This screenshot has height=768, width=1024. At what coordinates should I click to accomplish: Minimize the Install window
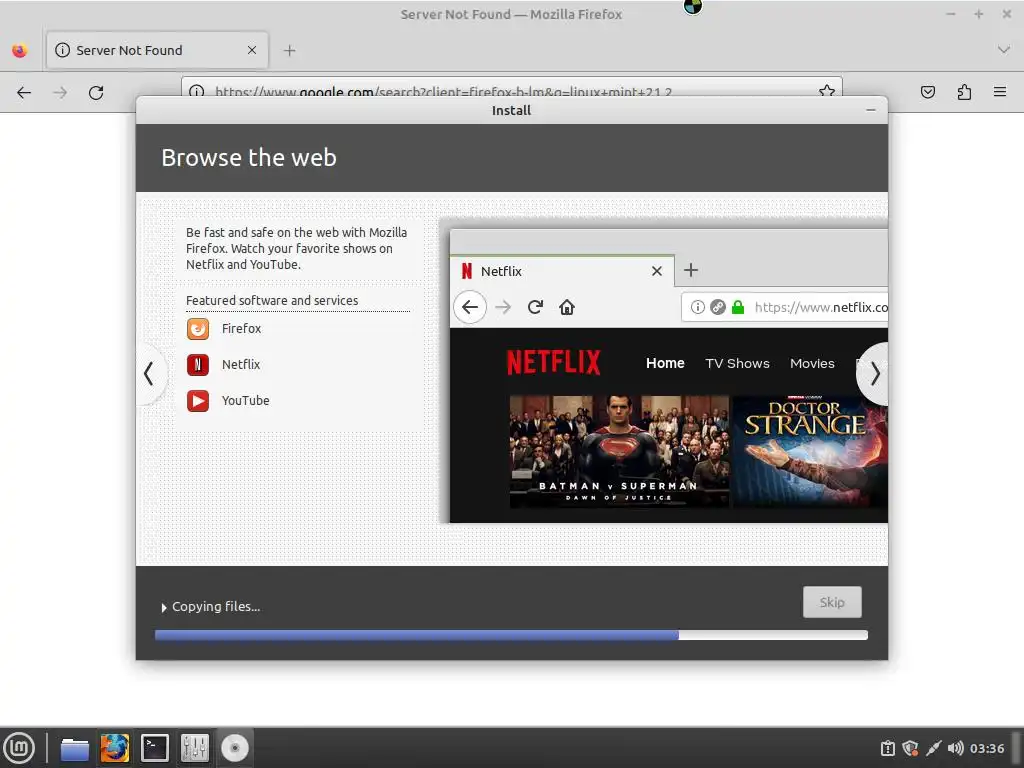pos(871,110)
